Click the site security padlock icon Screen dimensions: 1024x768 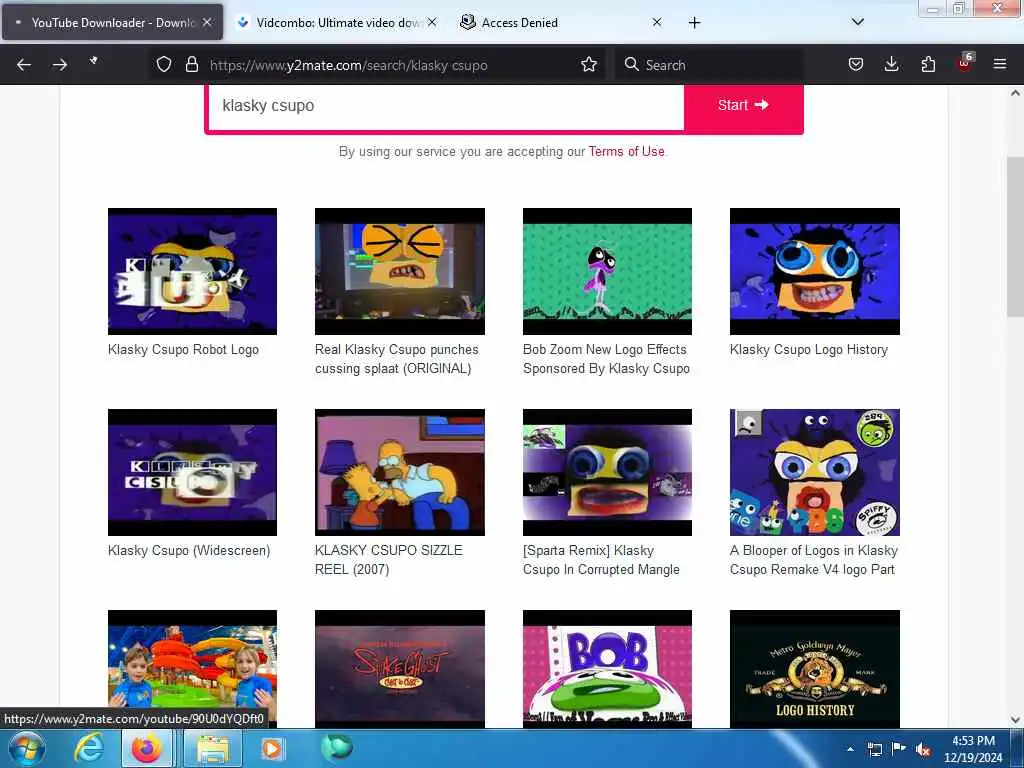[x=191, y=65]
